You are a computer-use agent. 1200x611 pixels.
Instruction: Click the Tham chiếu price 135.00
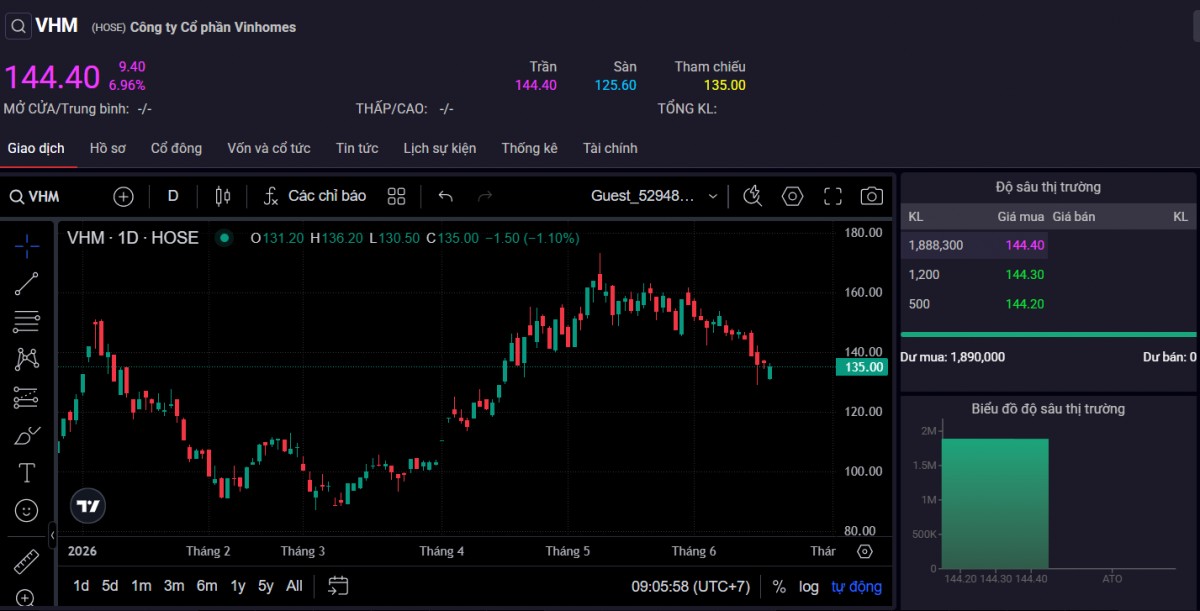(725, 85)
